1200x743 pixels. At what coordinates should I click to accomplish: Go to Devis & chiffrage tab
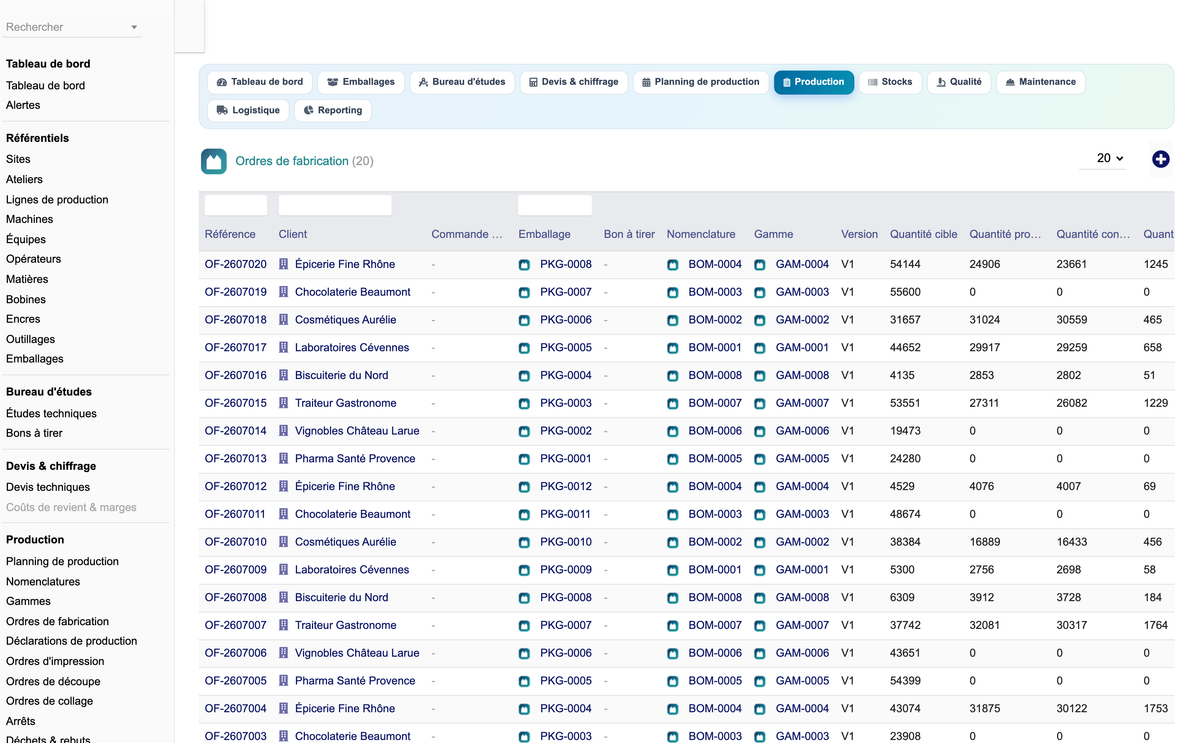click(x=574, y=82)
